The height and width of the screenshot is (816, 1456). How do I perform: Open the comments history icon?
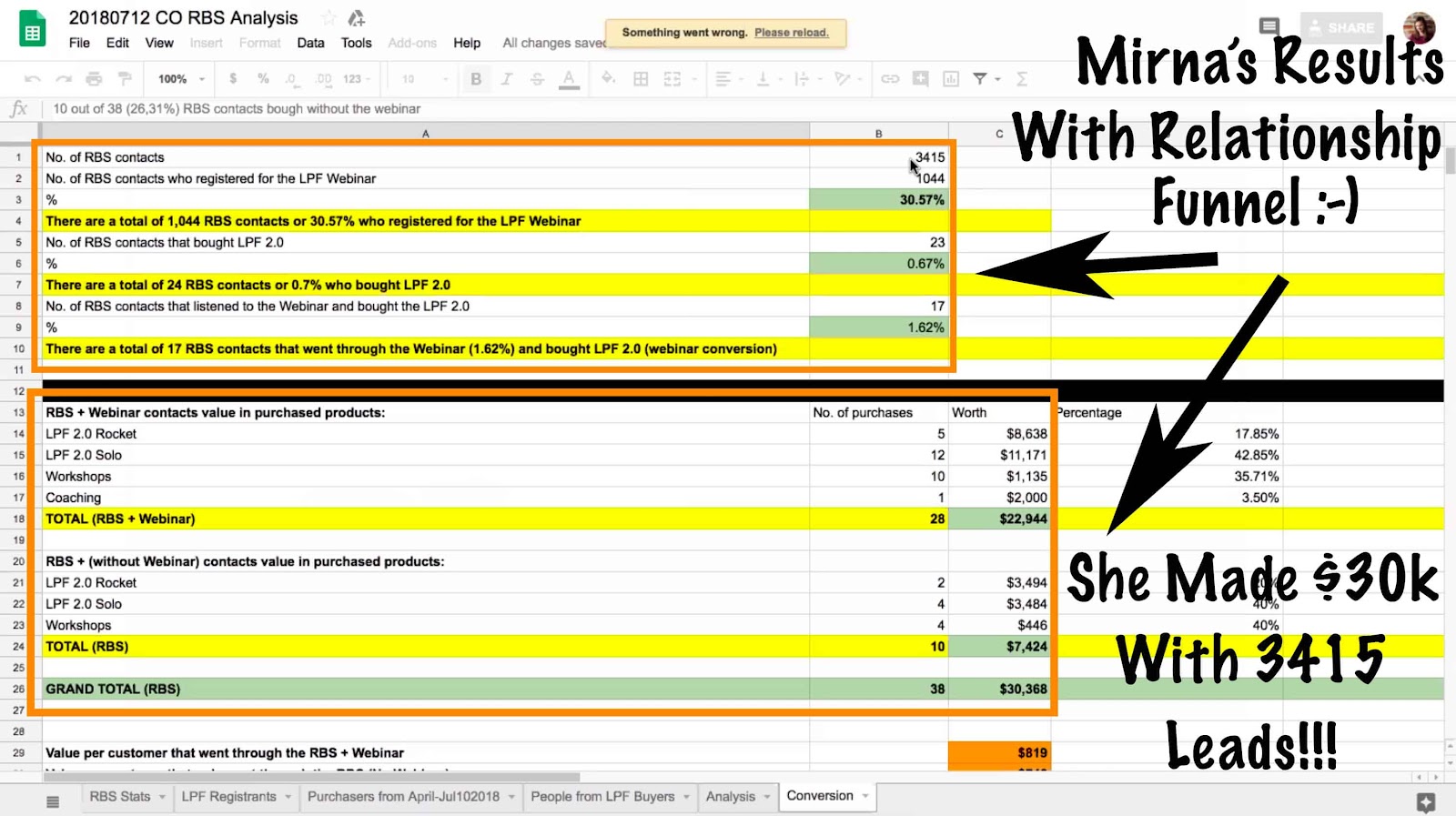click(1269, 26)
